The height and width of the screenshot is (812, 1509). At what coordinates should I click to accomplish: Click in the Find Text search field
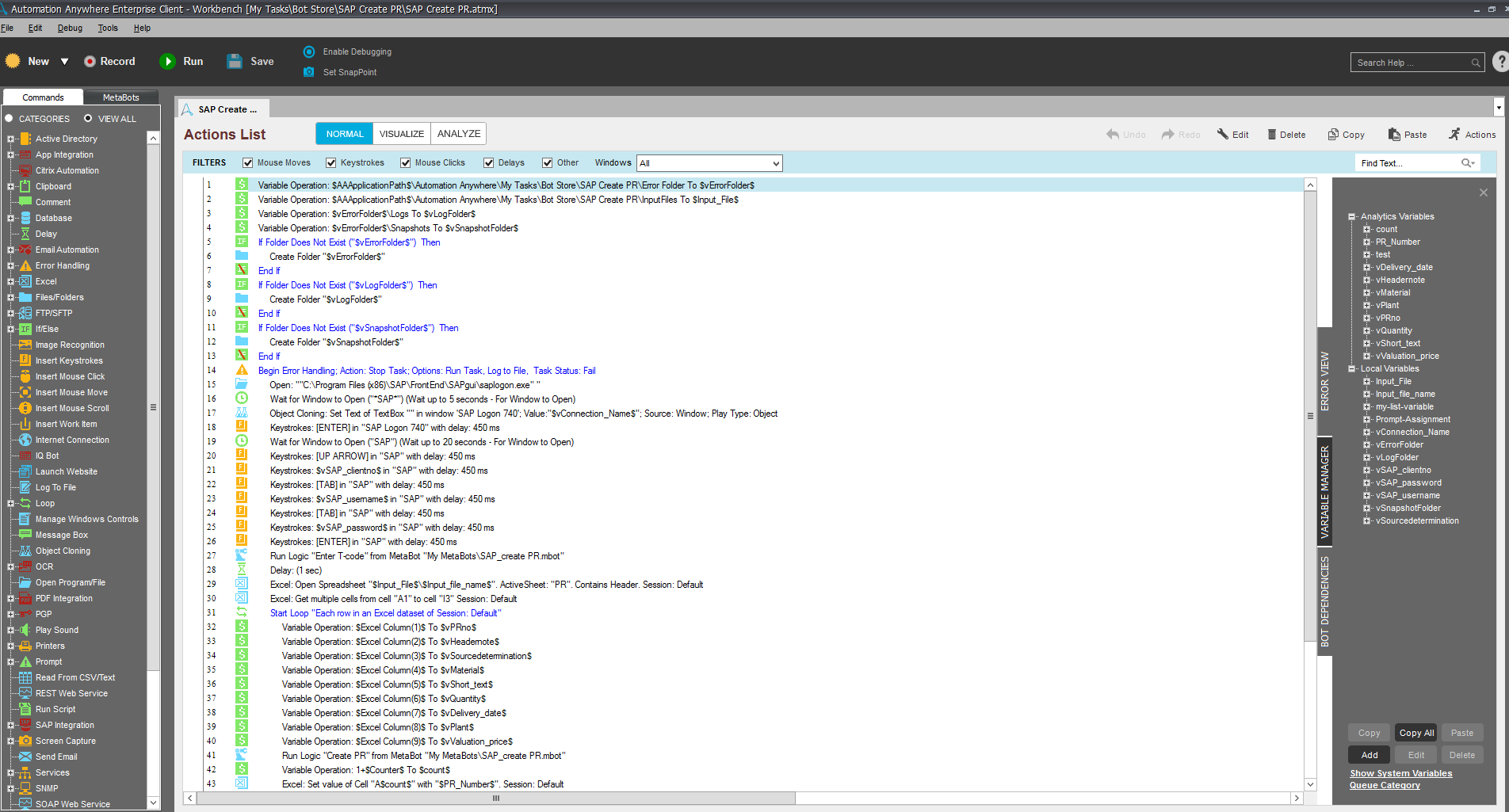point(1408,163)
